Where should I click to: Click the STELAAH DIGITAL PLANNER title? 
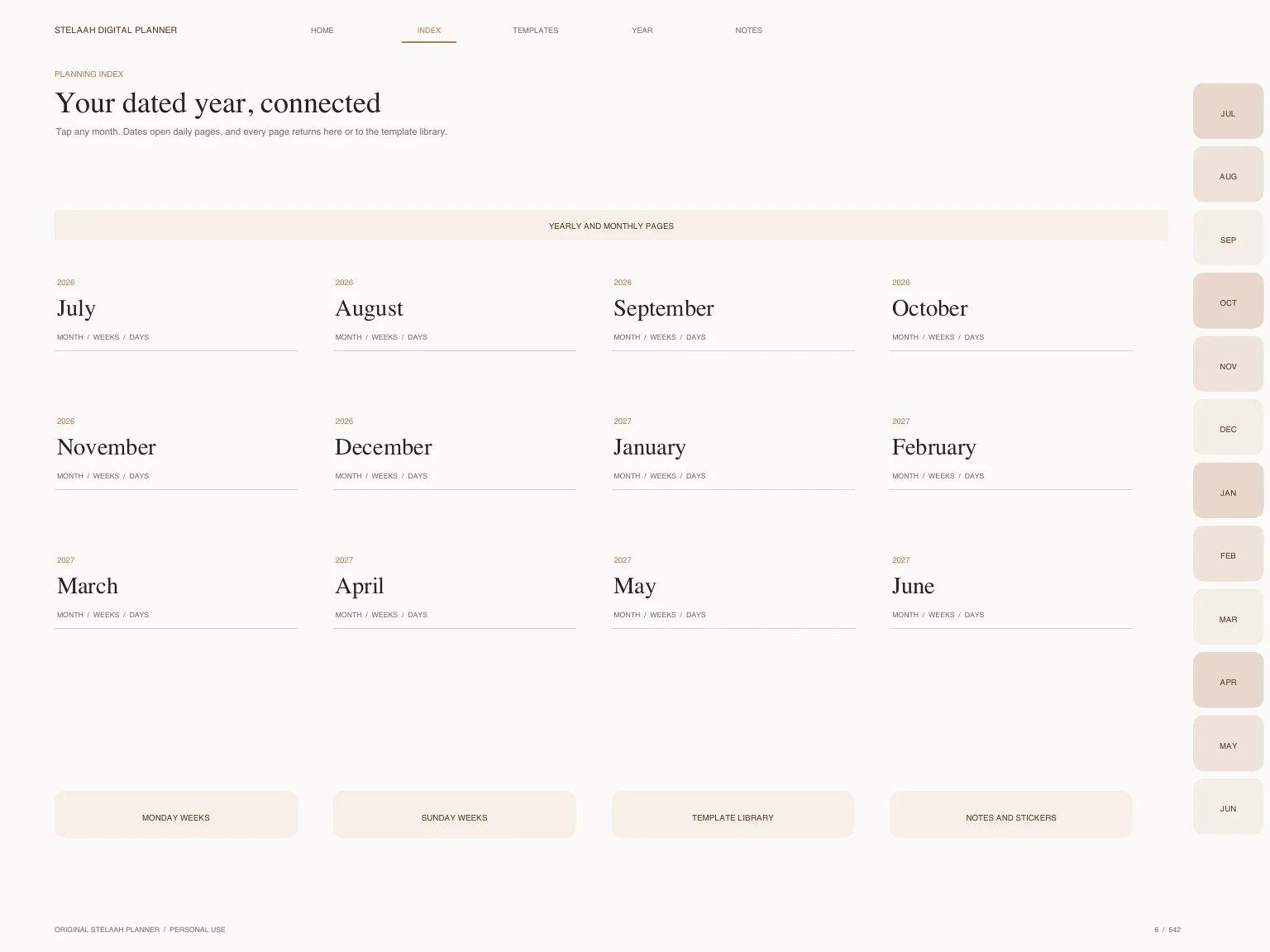(x=116, y=30)
